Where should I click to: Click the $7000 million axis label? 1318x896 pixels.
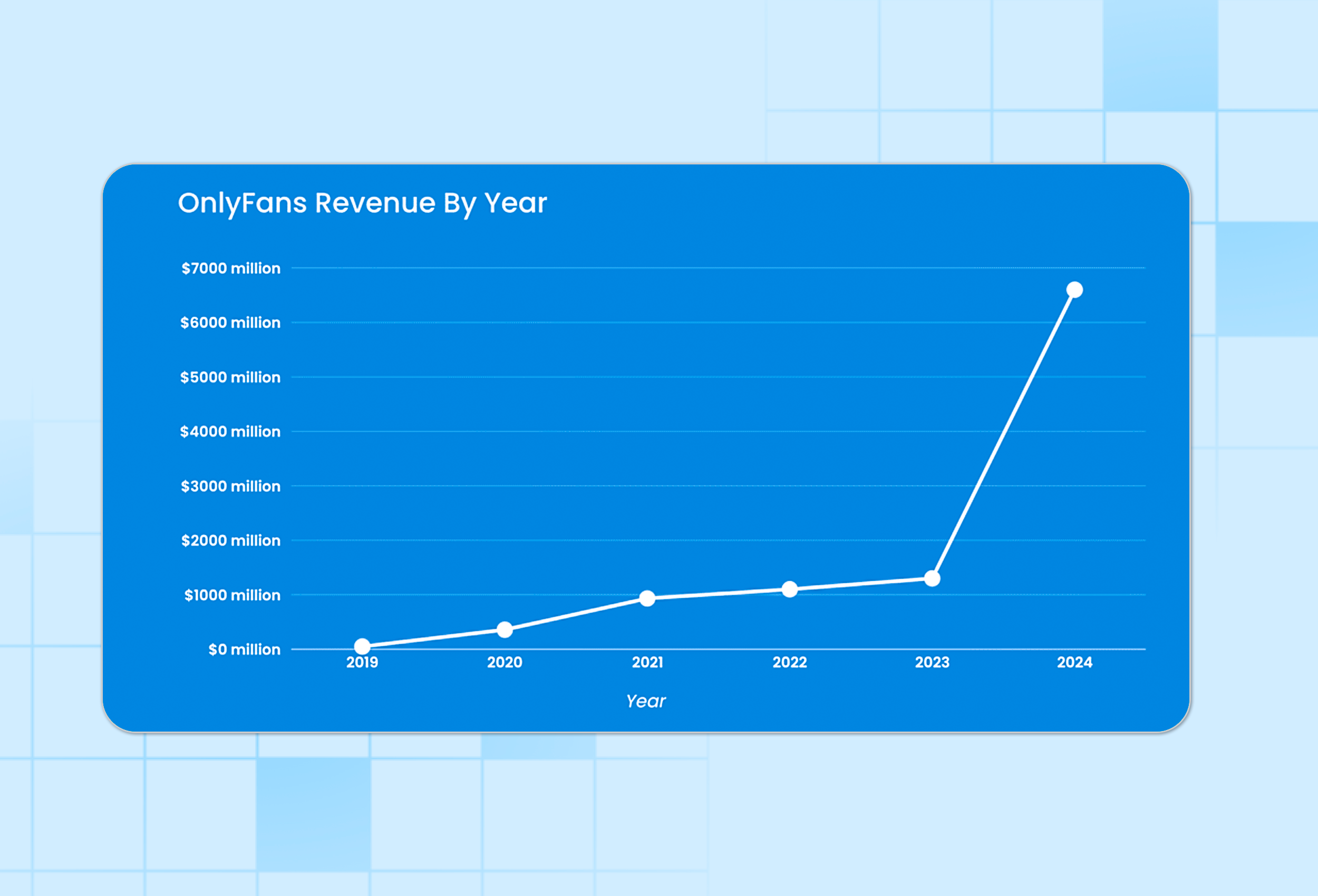click(231, 268)
